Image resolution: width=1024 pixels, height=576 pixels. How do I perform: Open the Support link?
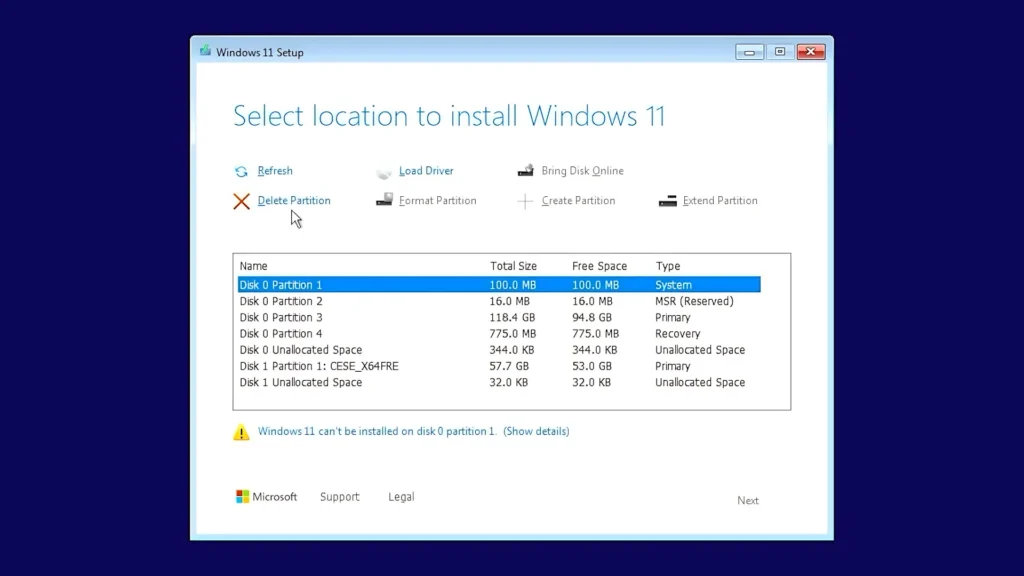[340, 497]
